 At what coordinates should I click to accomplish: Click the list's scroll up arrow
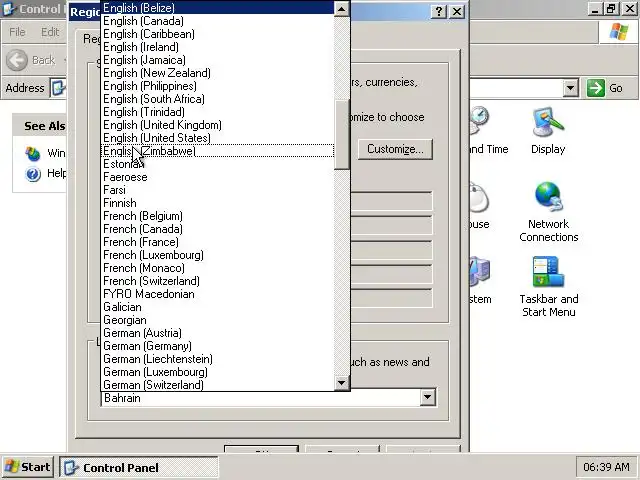pos(341,9)
